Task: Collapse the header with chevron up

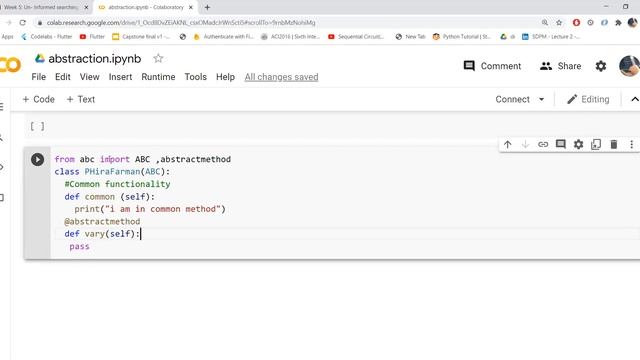Action: pyautogui.click(x=635, y=99)
